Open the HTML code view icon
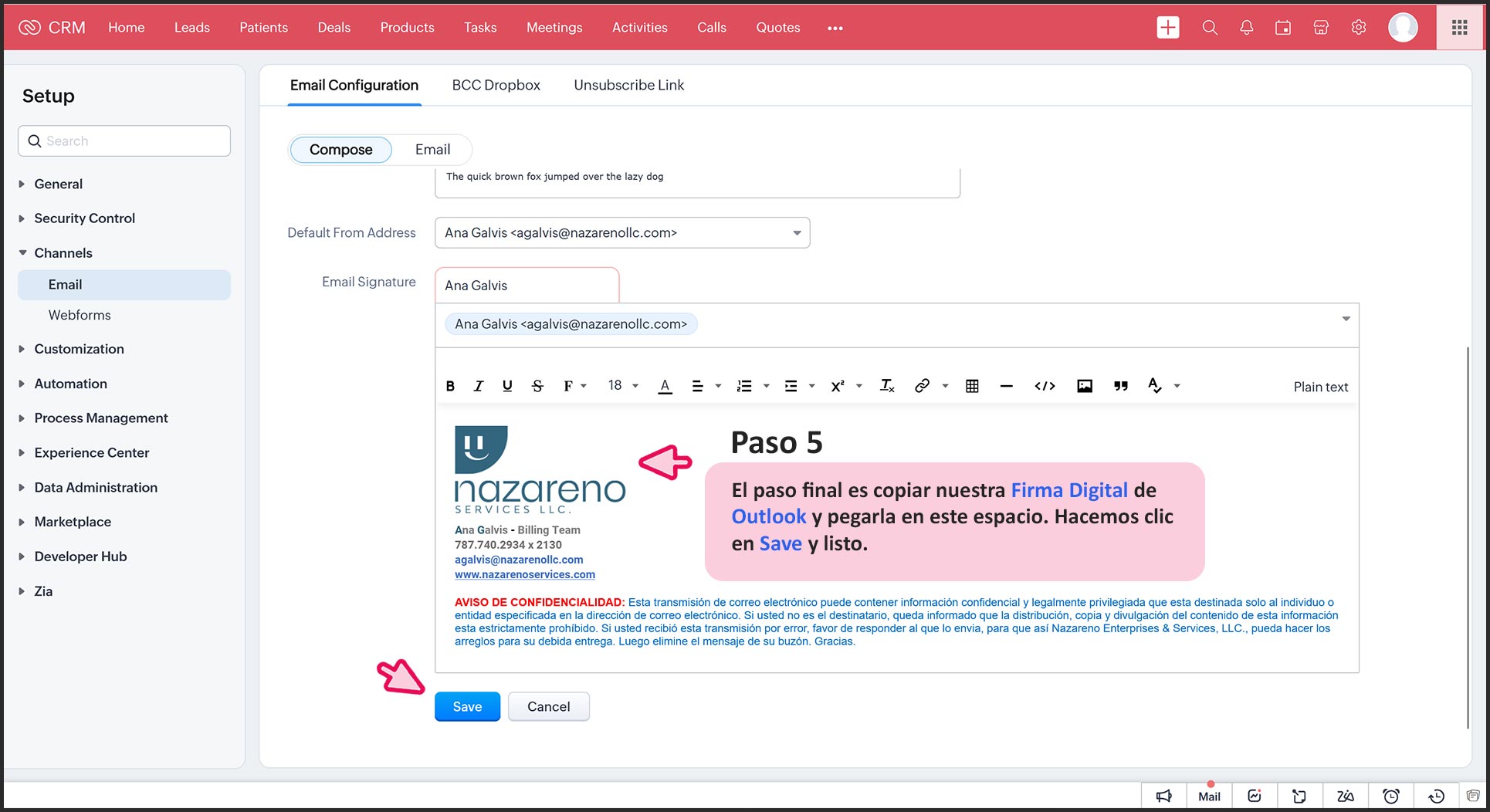Image resolution: width=1490 pixels, height=812 pixels. pyautogui.click(x=1045, y=386)
